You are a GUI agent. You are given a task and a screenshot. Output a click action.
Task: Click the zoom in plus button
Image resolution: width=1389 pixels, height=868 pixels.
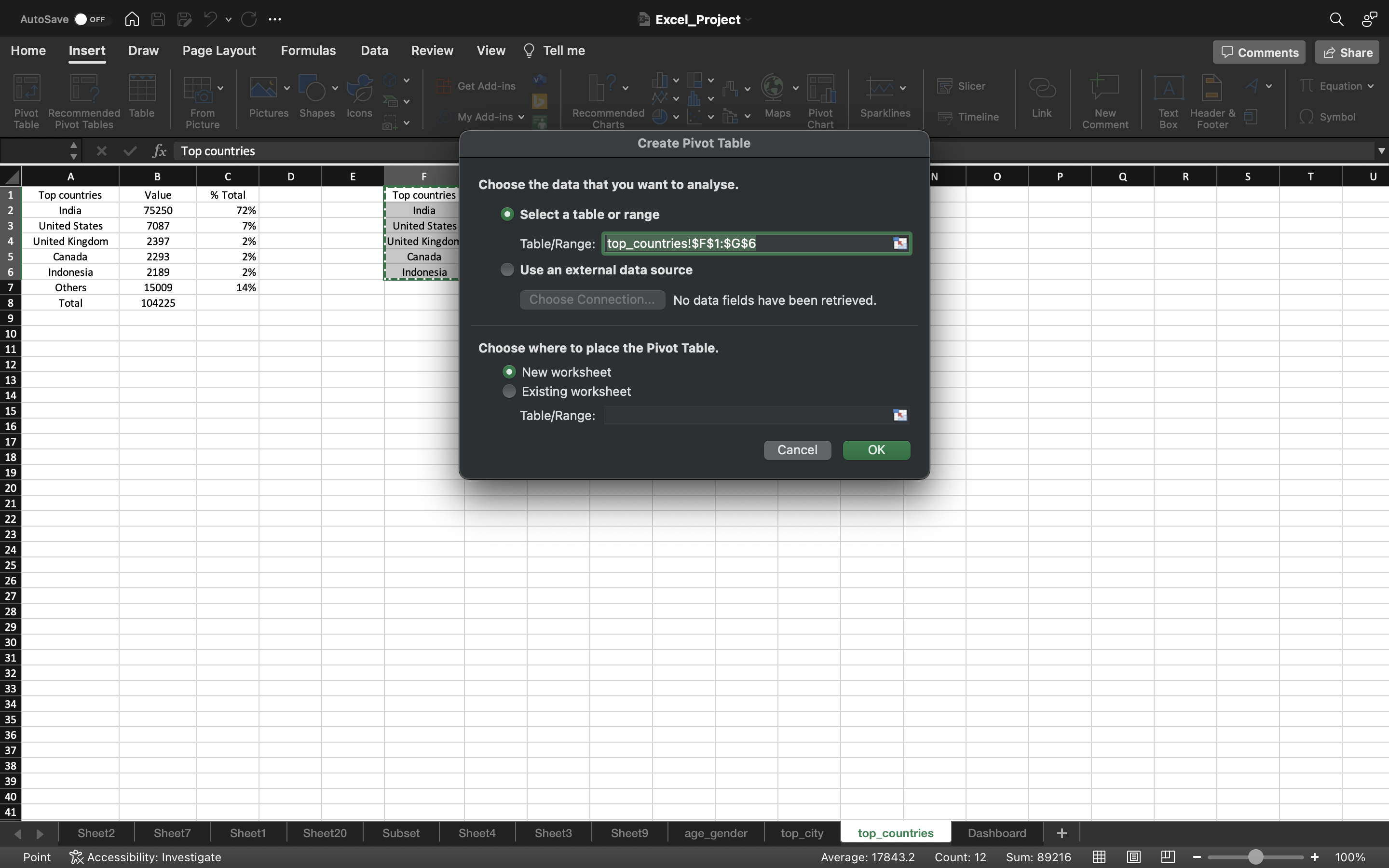1314,857
